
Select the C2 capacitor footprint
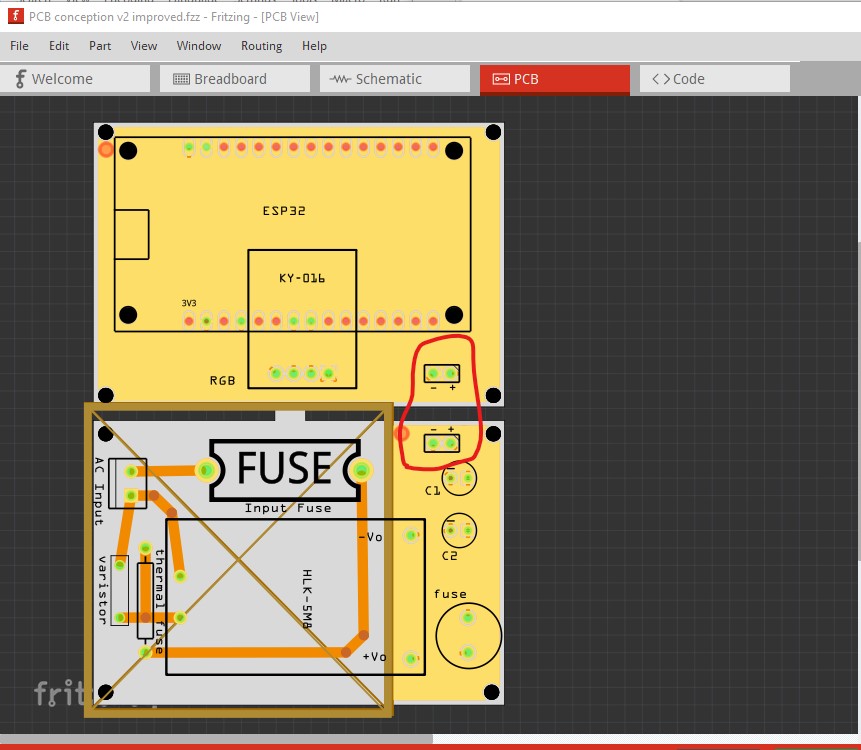(459, 530)
